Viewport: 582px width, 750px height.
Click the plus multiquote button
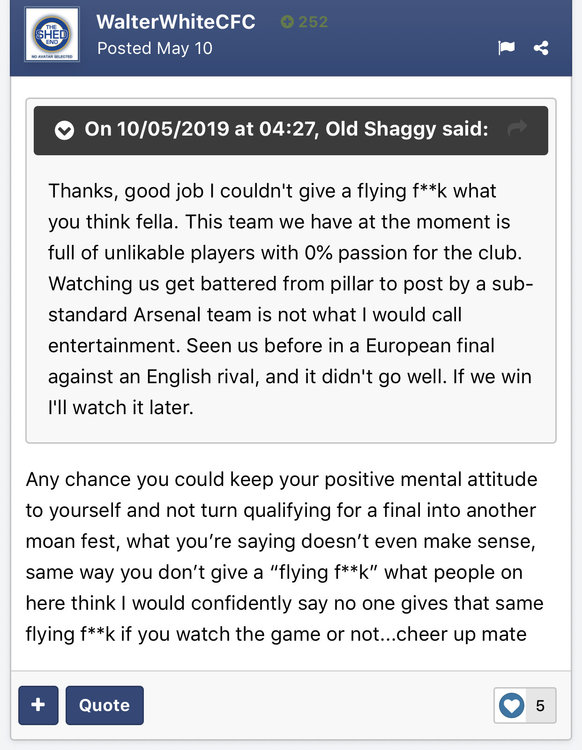point(38,705)
